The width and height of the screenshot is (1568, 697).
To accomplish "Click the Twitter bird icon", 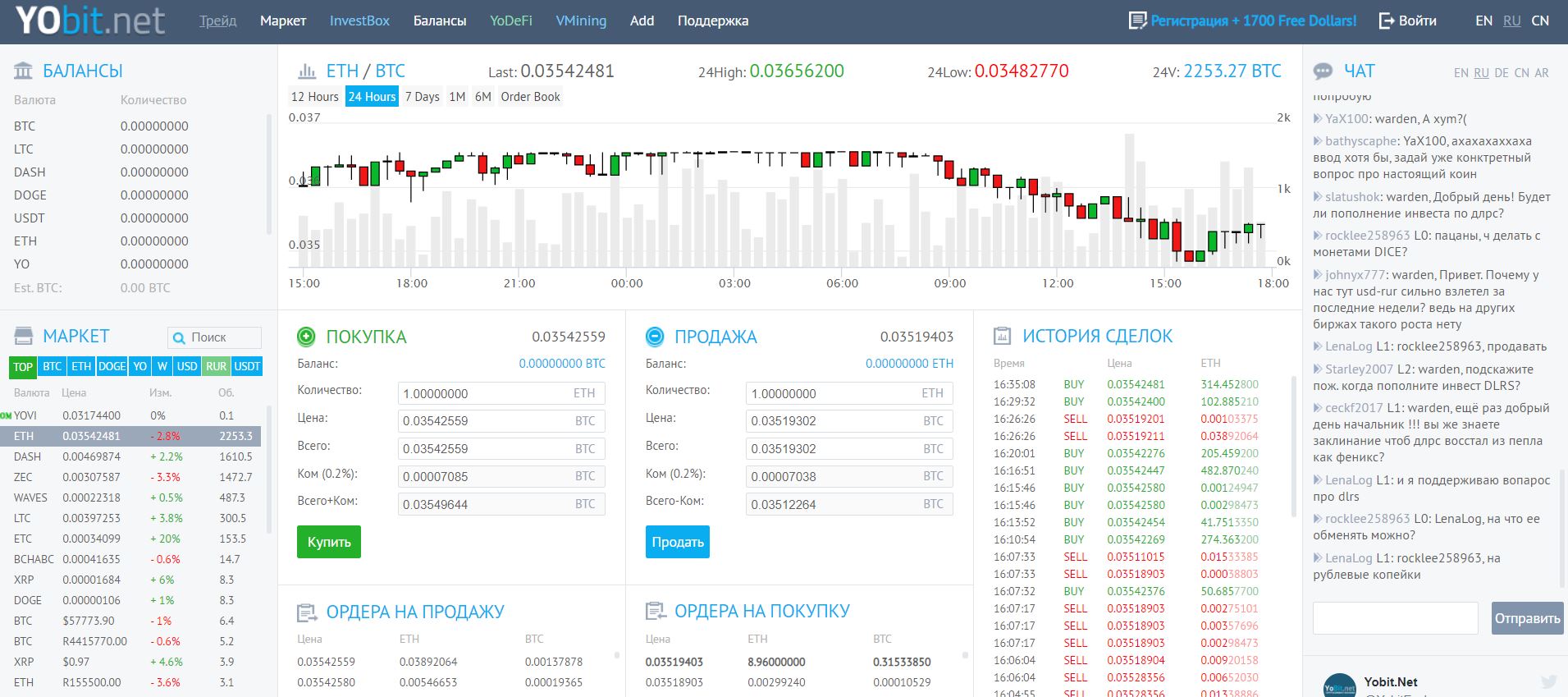I will (1548, 681).
